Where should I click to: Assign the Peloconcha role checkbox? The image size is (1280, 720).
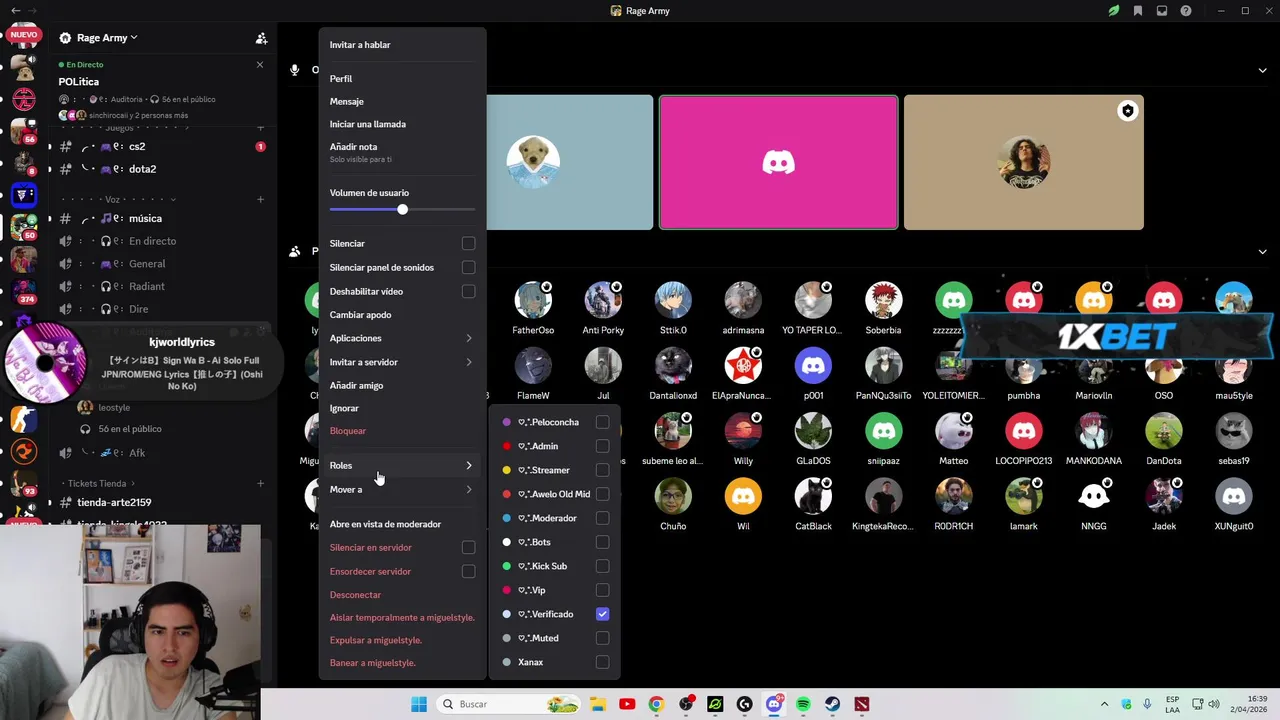click(602, 422)
